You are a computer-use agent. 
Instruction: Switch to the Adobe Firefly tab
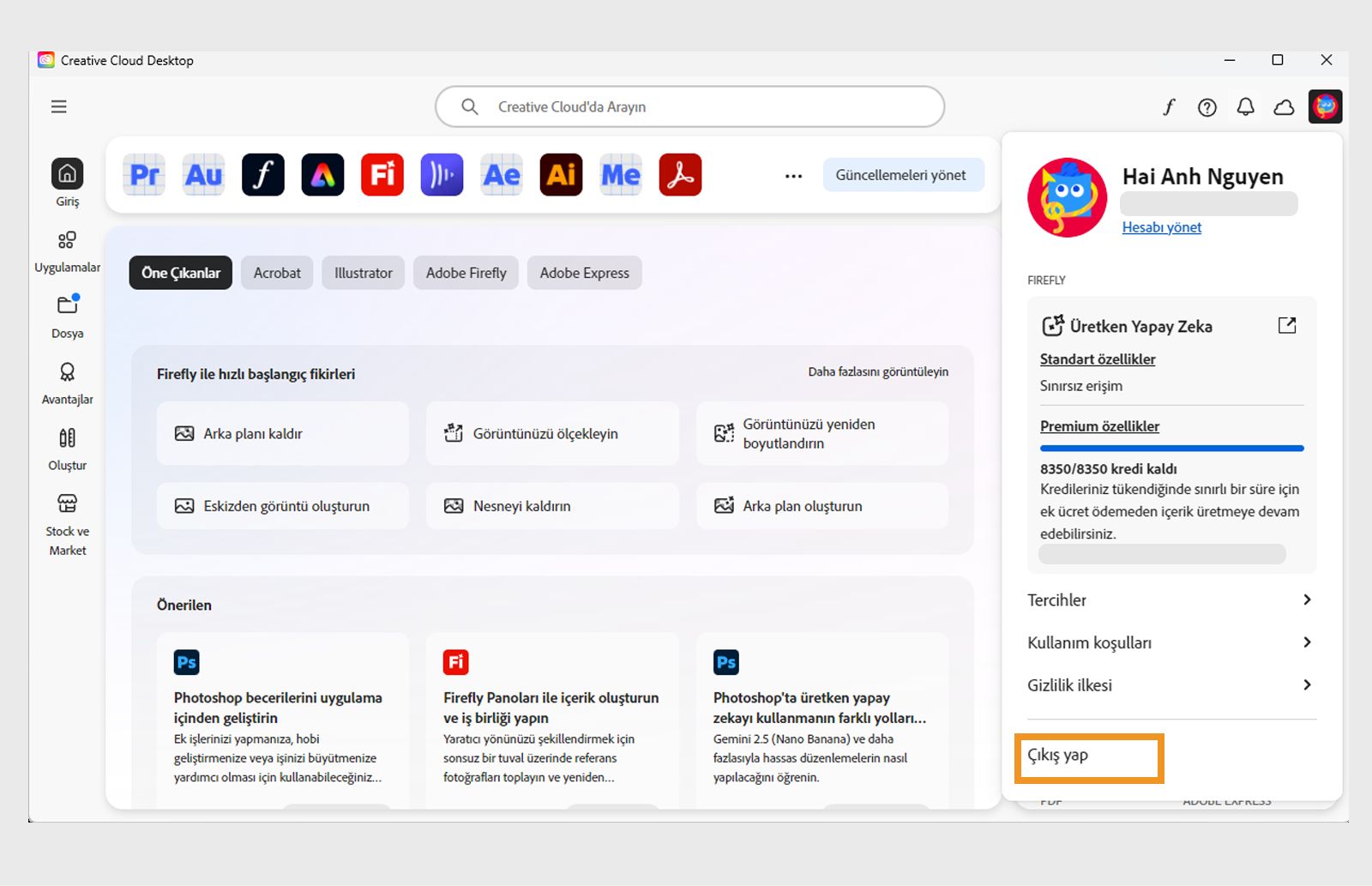[x=466, y=273]
